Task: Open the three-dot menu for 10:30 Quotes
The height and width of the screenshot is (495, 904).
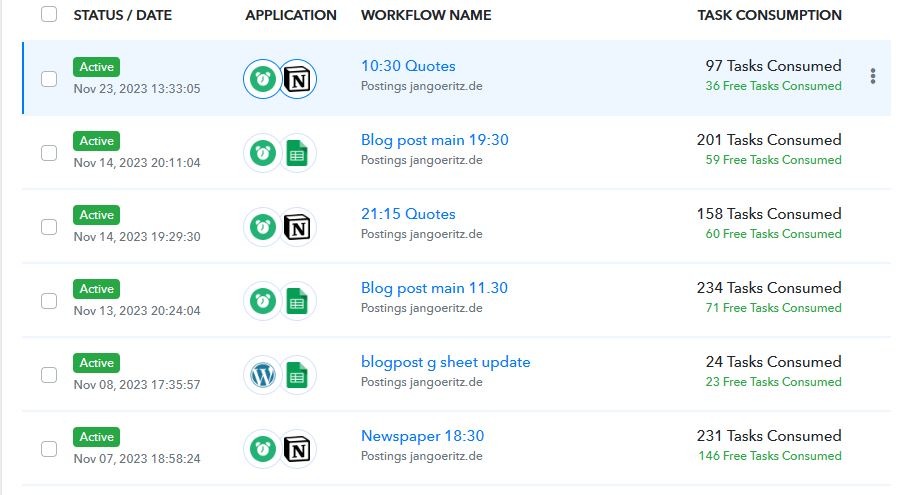Action: point(873,76)
